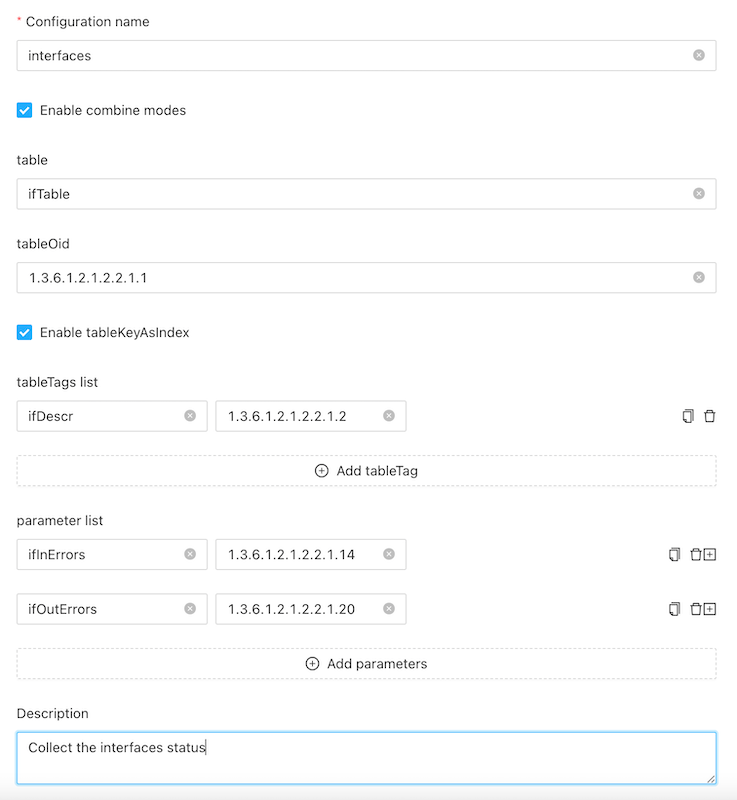Clear the ifOutErrors name input
The image size is (737, 800).
(190, 608)
